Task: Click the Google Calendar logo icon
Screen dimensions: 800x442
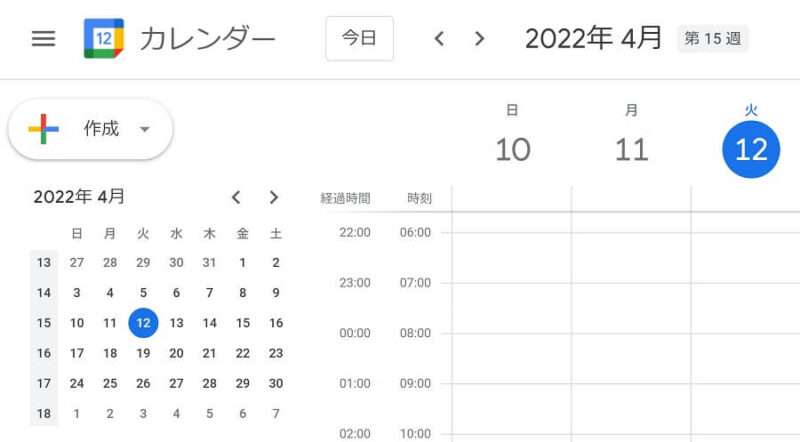Action: (104, 38)
